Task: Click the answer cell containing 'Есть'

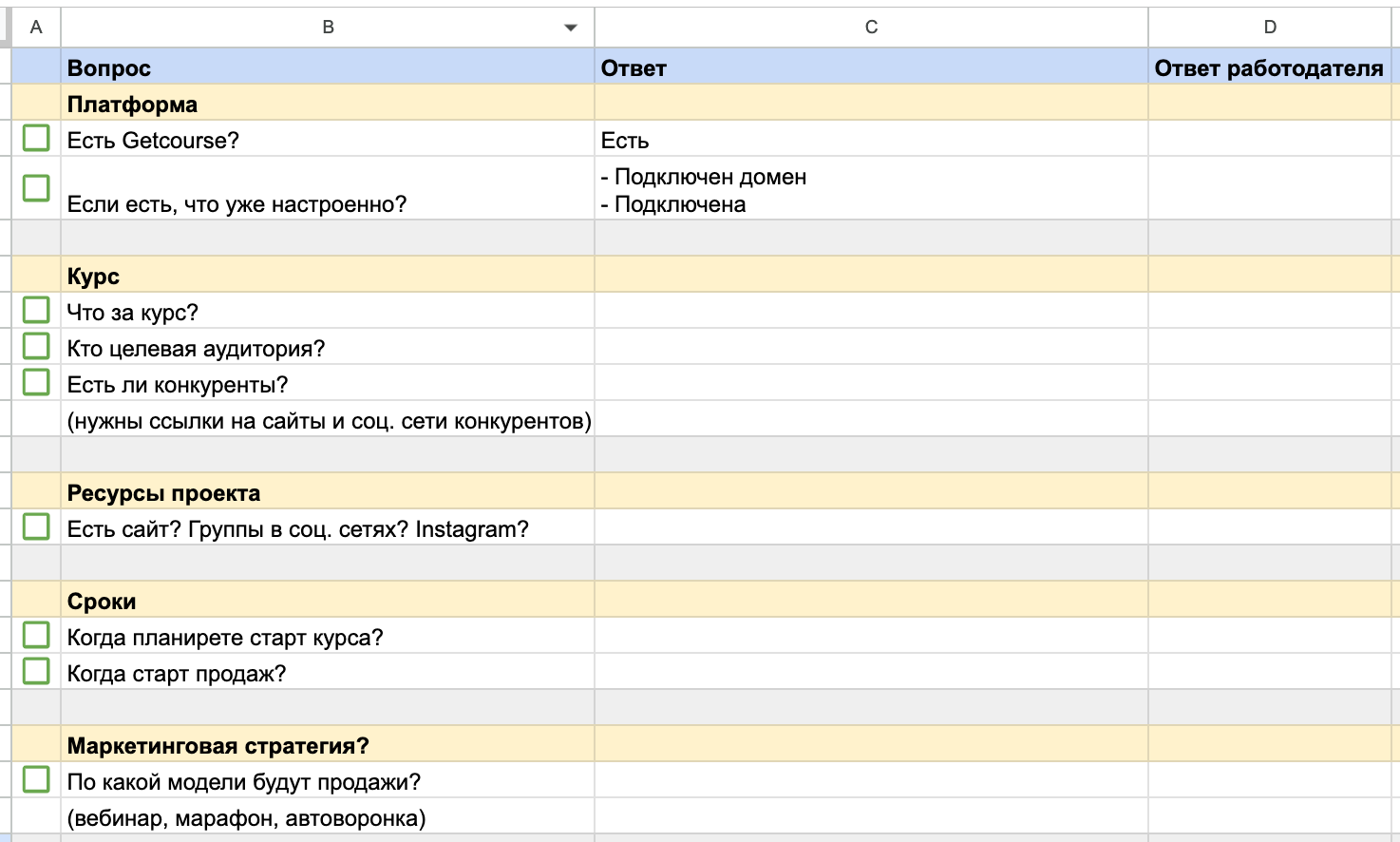Action: click(871, 141)
